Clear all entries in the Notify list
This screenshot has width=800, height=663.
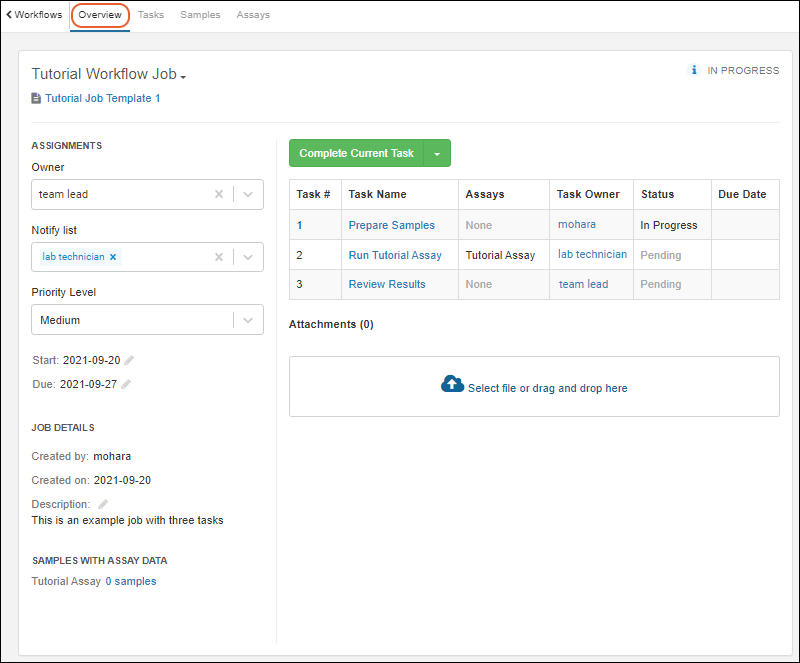[219, 257]
